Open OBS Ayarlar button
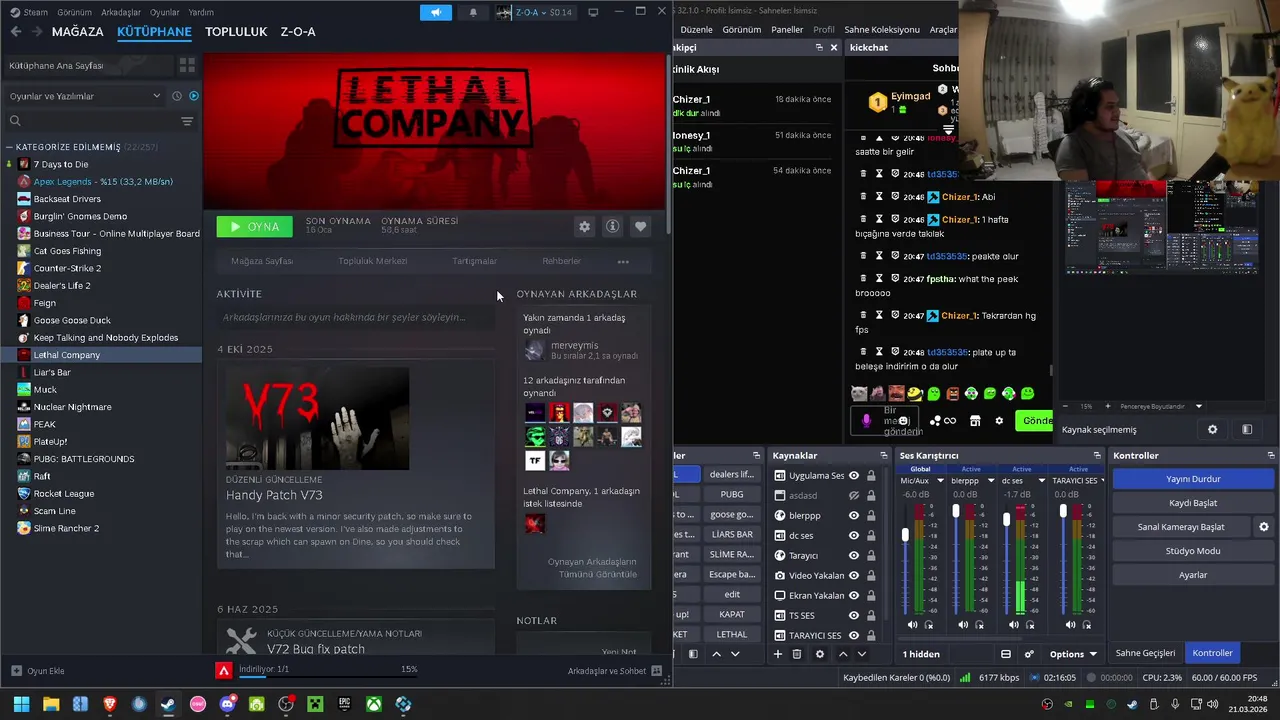The width and height of the screenshot is (1280, 720). (x=1193, y=575)
